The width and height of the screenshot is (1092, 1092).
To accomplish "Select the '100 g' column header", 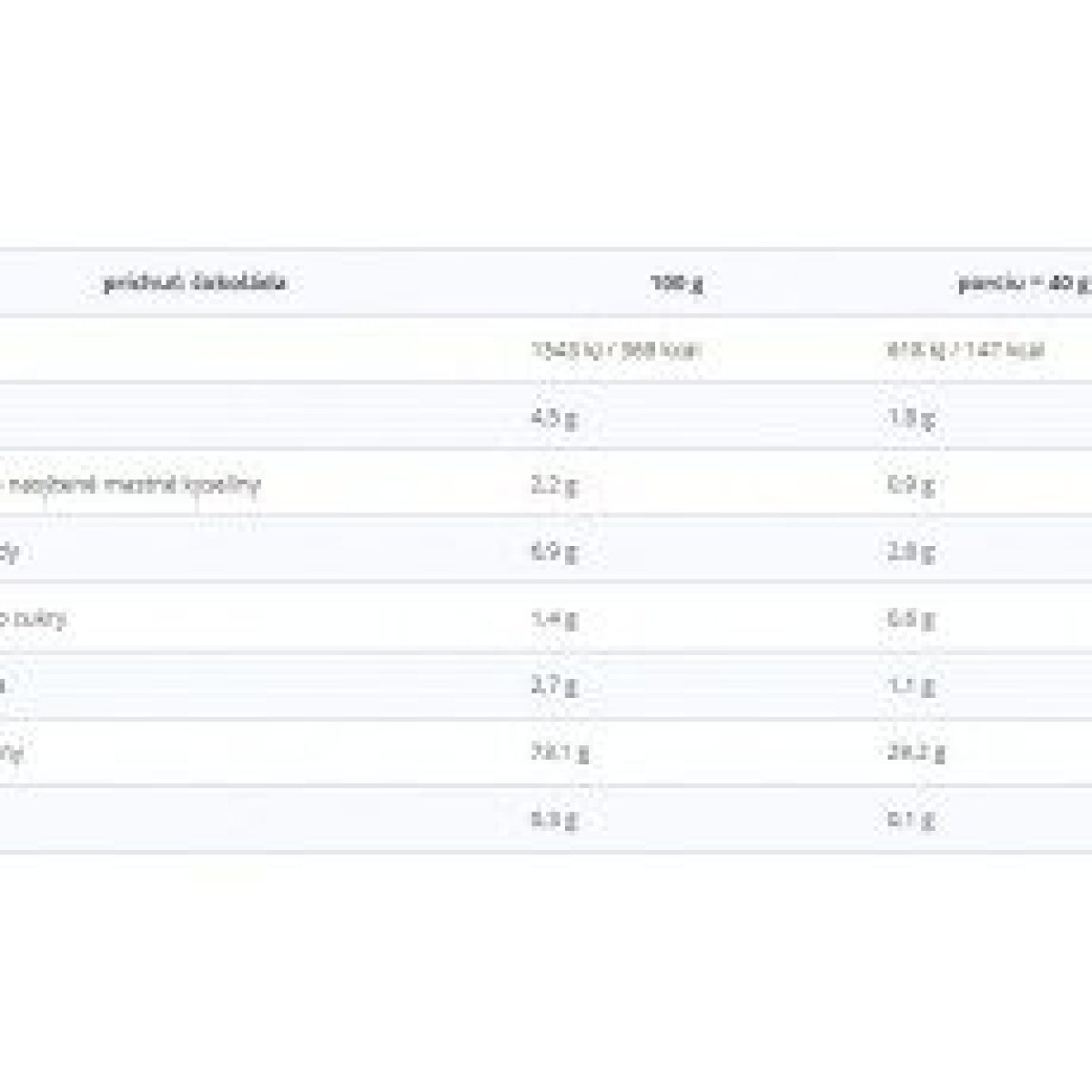I will click(677, 283).
